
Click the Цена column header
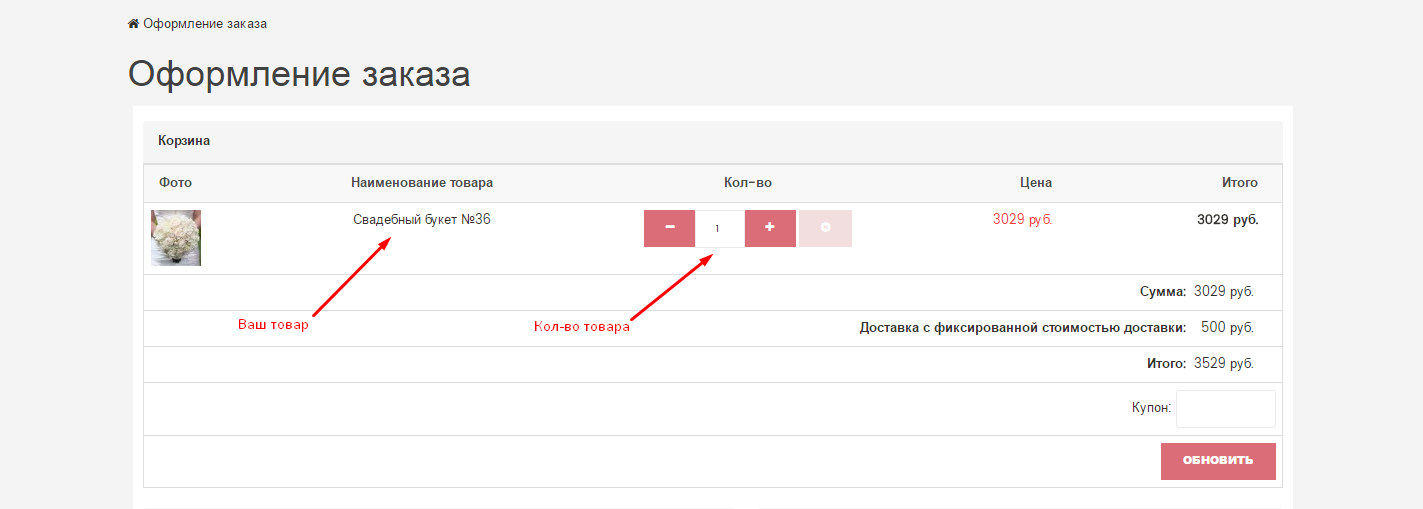coord(1035,183)
